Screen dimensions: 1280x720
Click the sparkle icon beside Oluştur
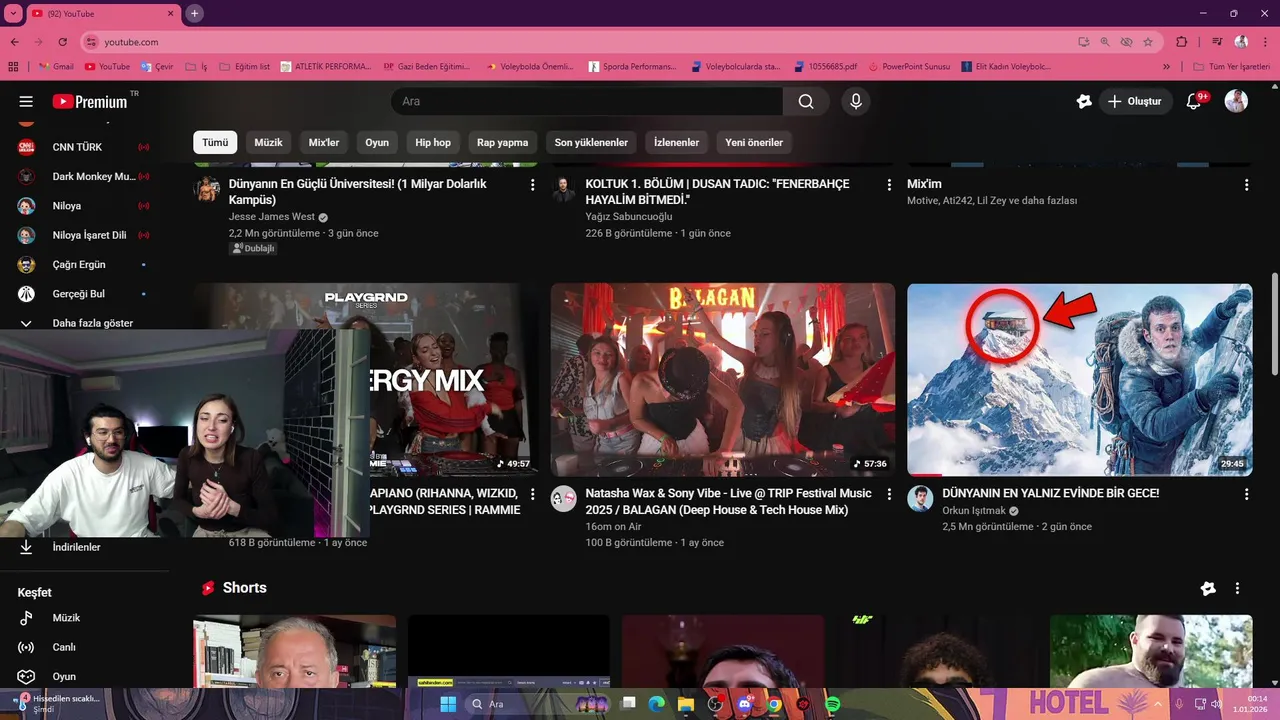1084,101
